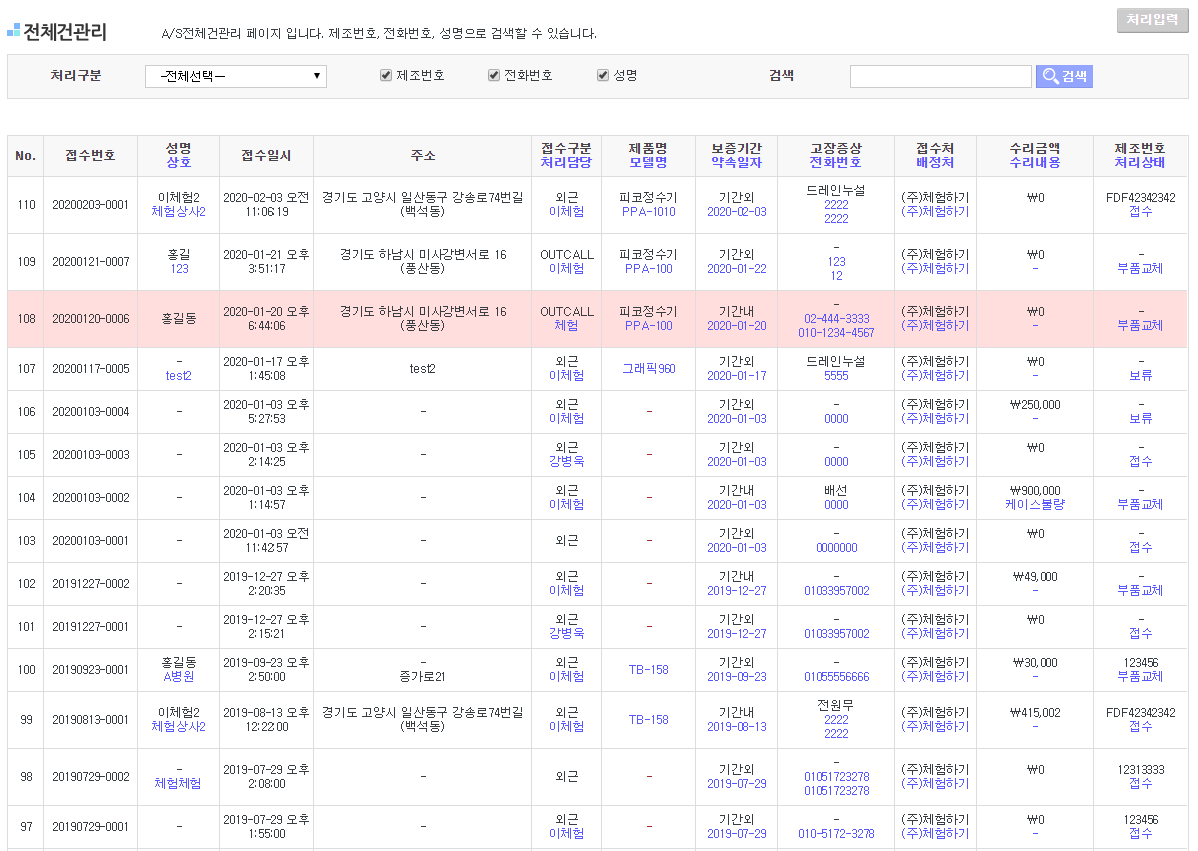
Task: Click the 강병욱 handler link in row 105
Action: 566,462
